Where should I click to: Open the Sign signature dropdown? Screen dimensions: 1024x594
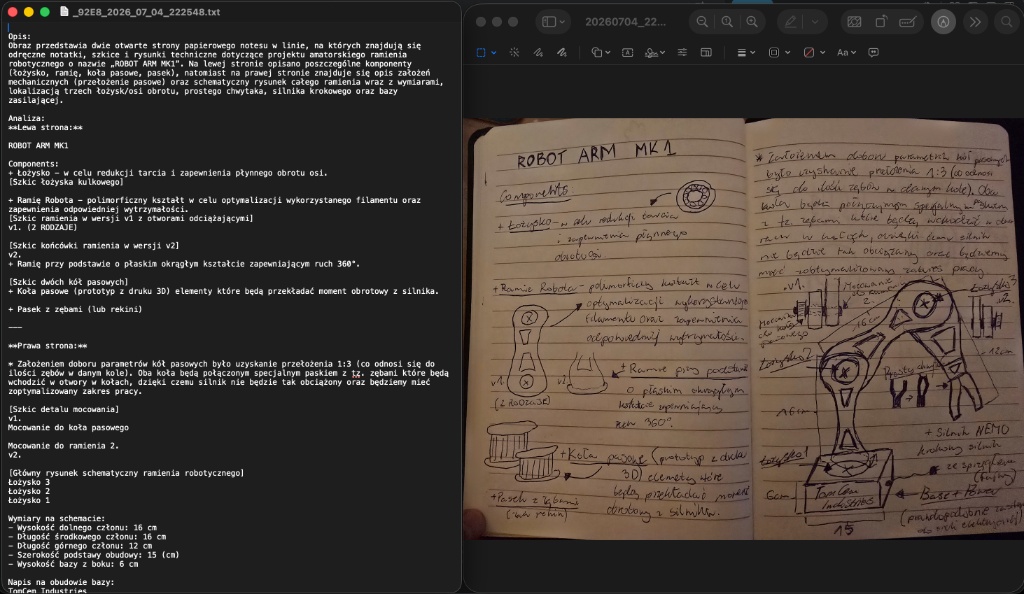(x=654, y=52)
